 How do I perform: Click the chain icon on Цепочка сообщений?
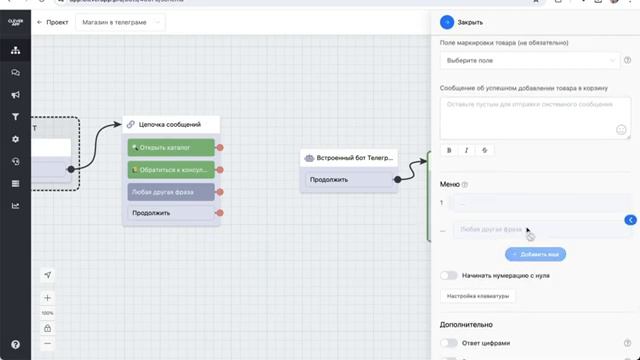(131, 124)
